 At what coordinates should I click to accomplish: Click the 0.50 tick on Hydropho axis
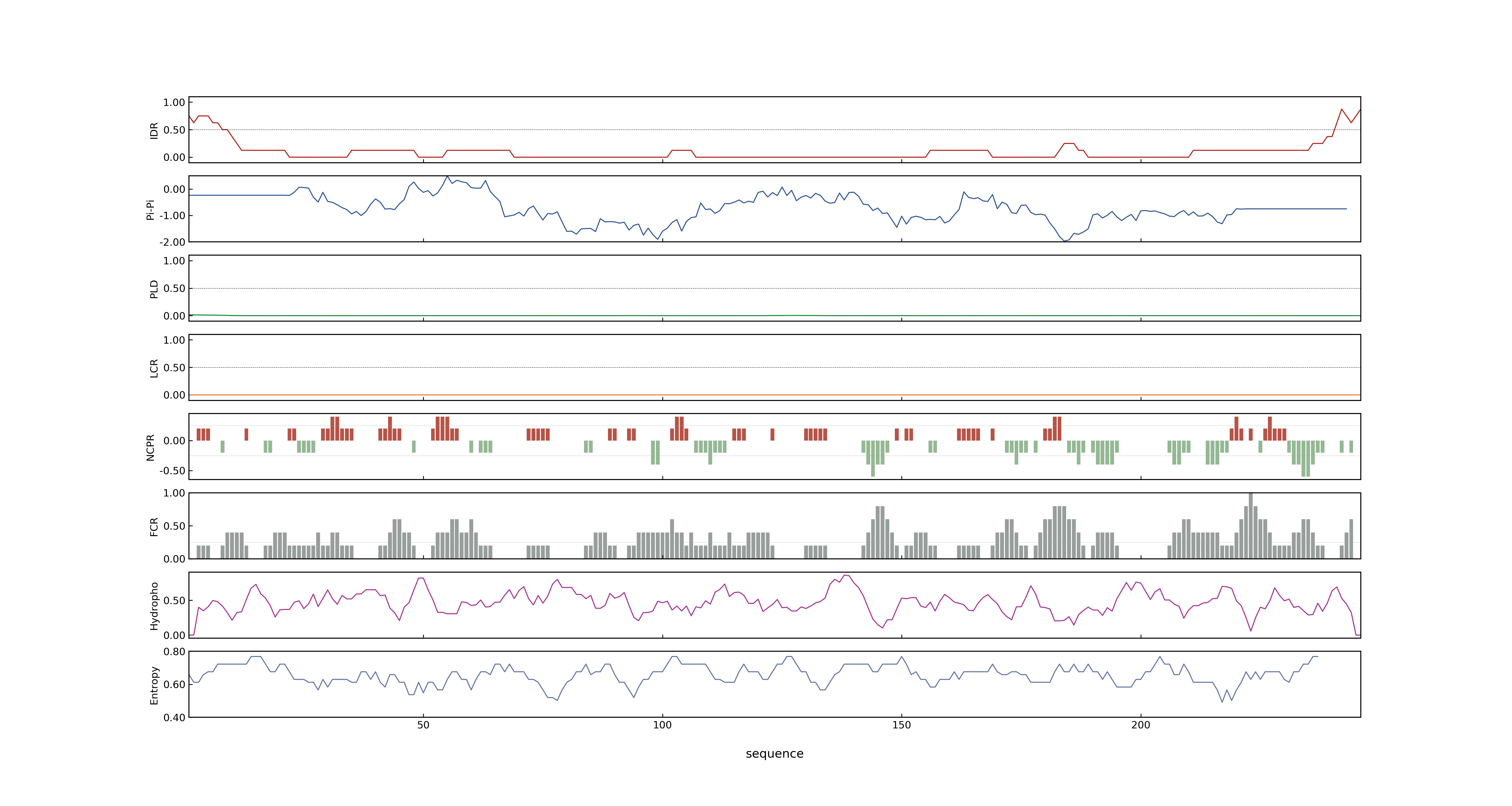coord(174,601)
